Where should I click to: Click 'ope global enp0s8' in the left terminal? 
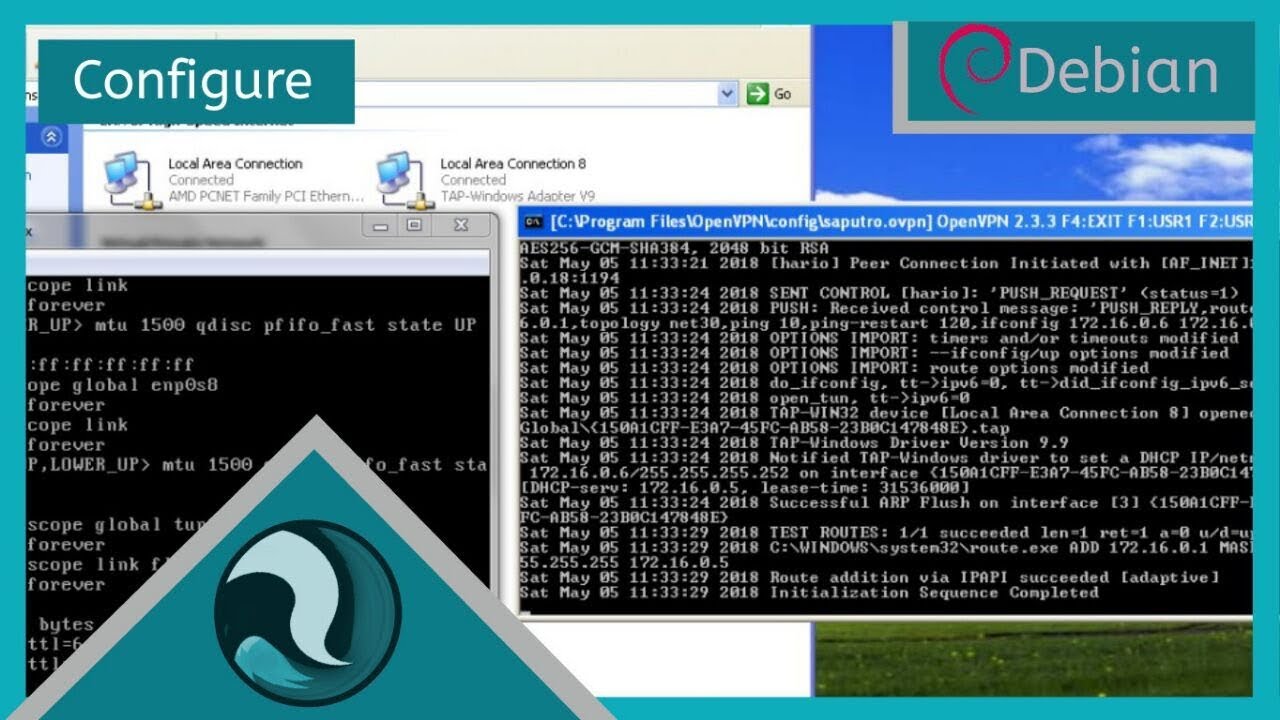click(x=122, y=385)
